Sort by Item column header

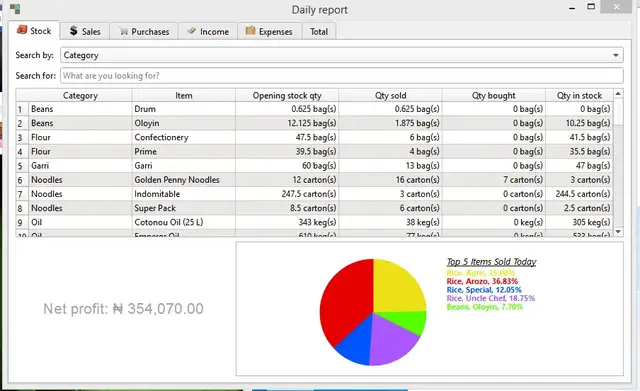pyautogui.click(x=183, y=96)
